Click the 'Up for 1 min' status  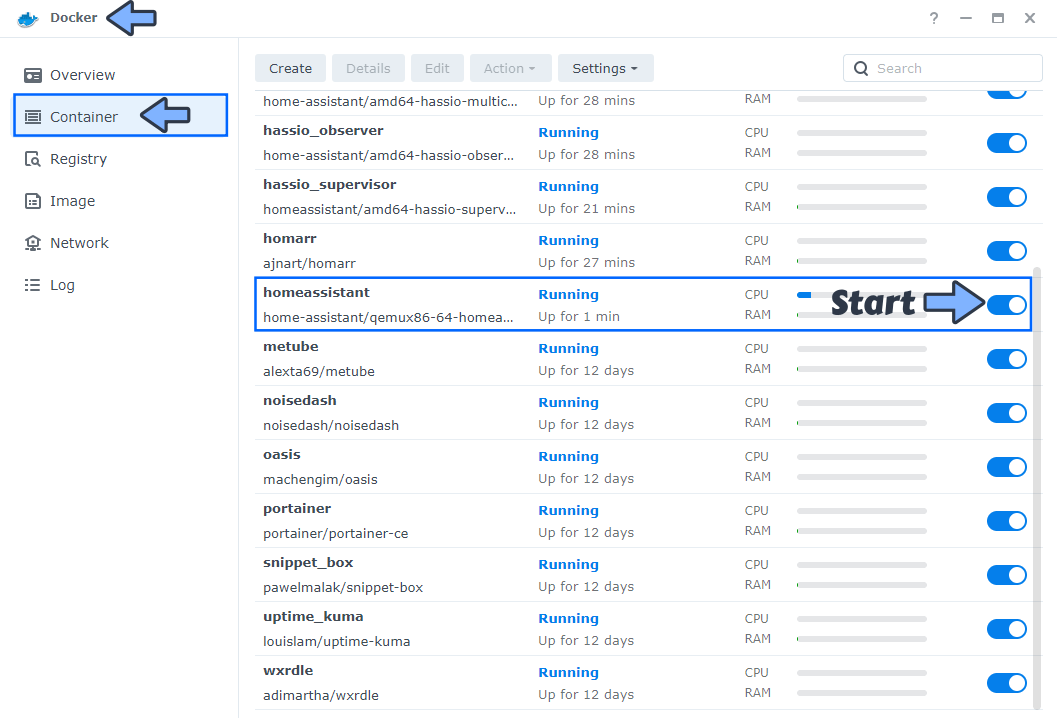579,316
